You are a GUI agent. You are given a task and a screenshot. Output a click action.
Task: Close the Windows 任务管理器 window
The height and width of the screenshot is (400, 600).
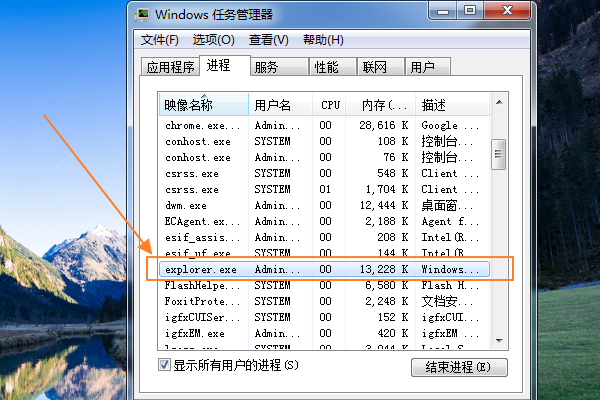tap(507, 11)
